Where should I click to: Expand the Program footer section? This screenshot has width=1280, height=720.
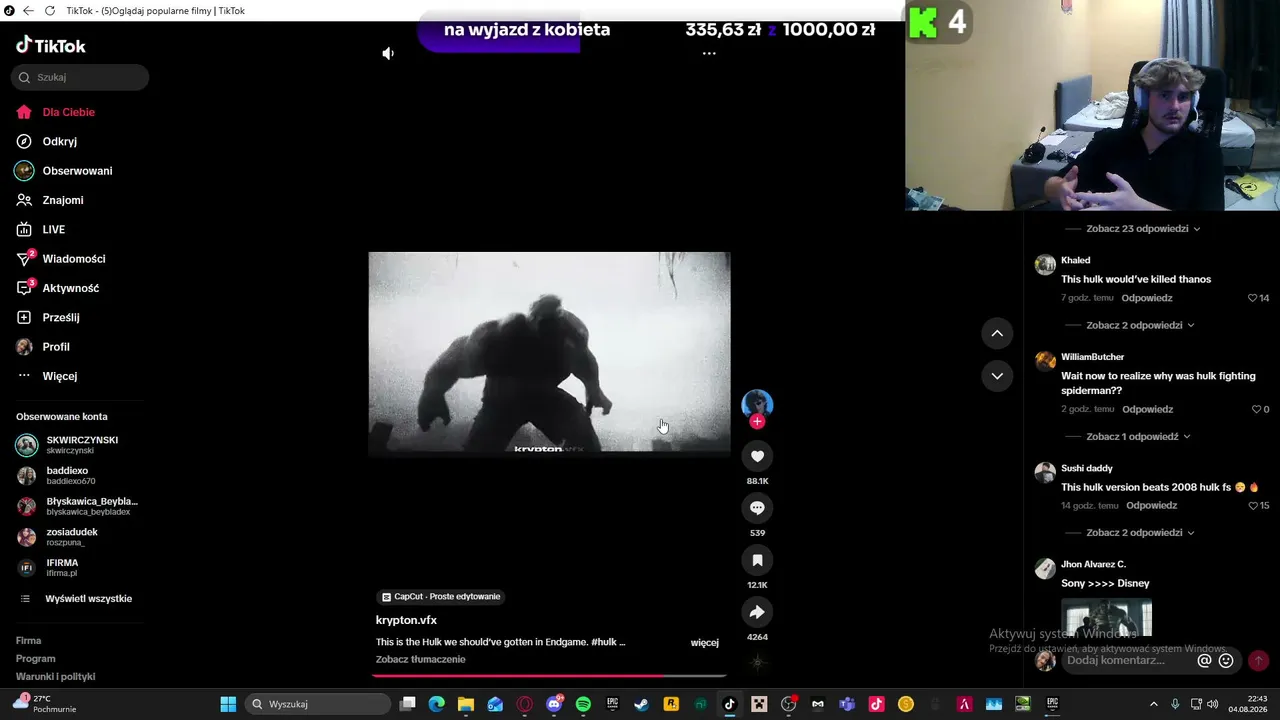pos(36,659)
